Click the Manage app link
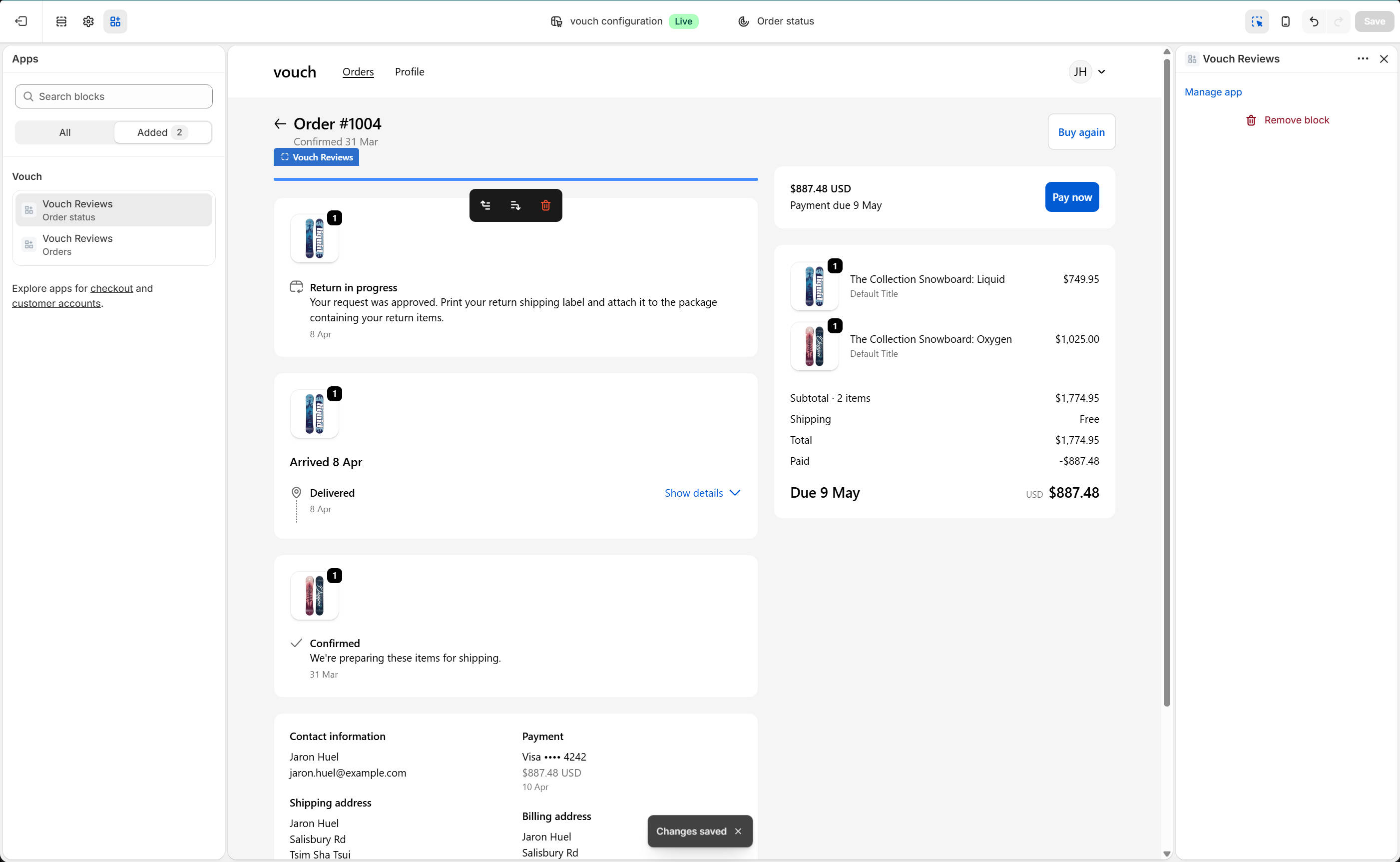 1213,92
